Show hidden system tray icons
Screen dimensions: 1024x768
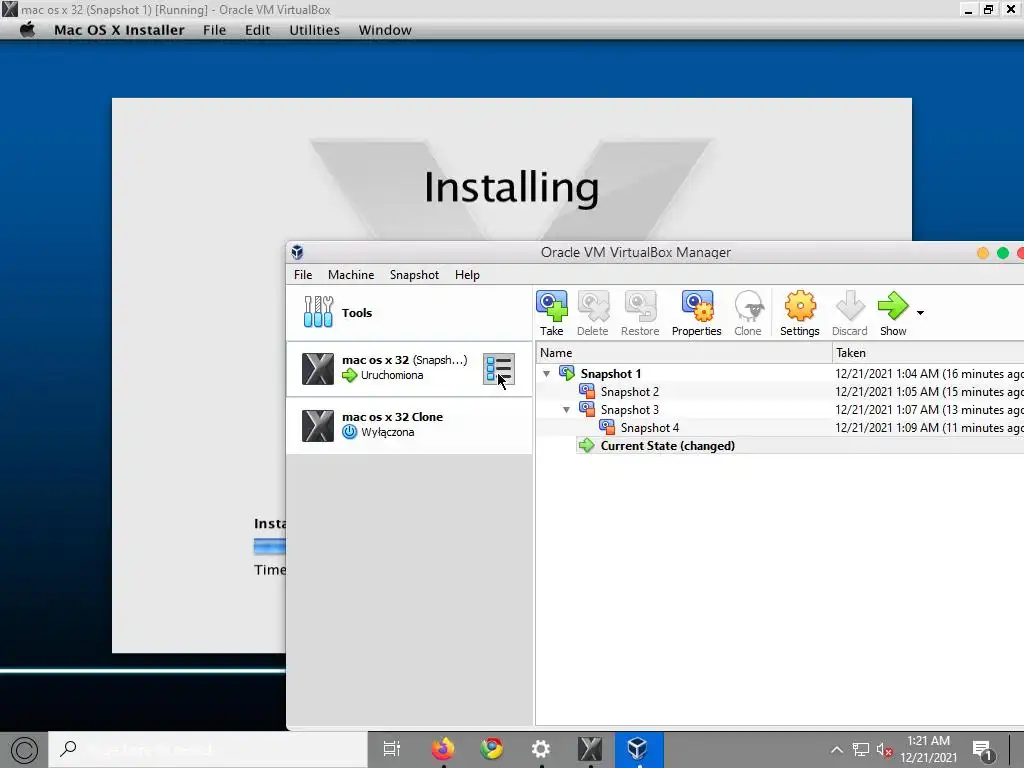click(x=836, y=750)
